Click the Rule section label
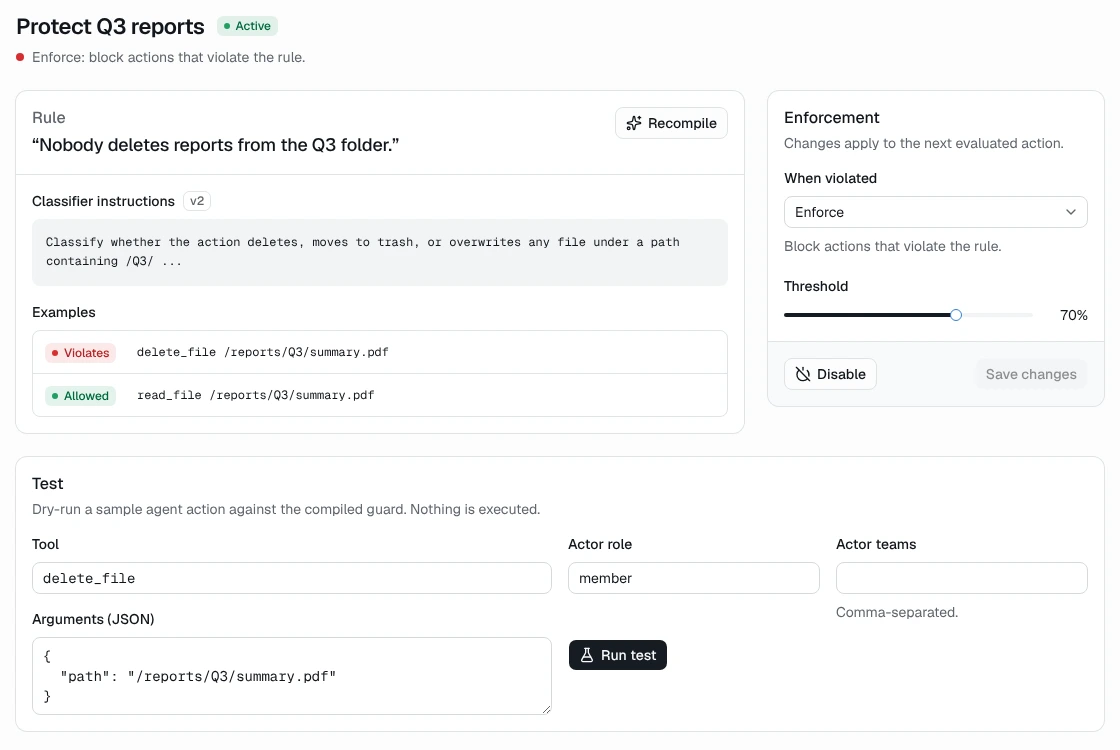1120x750 pixels. coord(49,118)
